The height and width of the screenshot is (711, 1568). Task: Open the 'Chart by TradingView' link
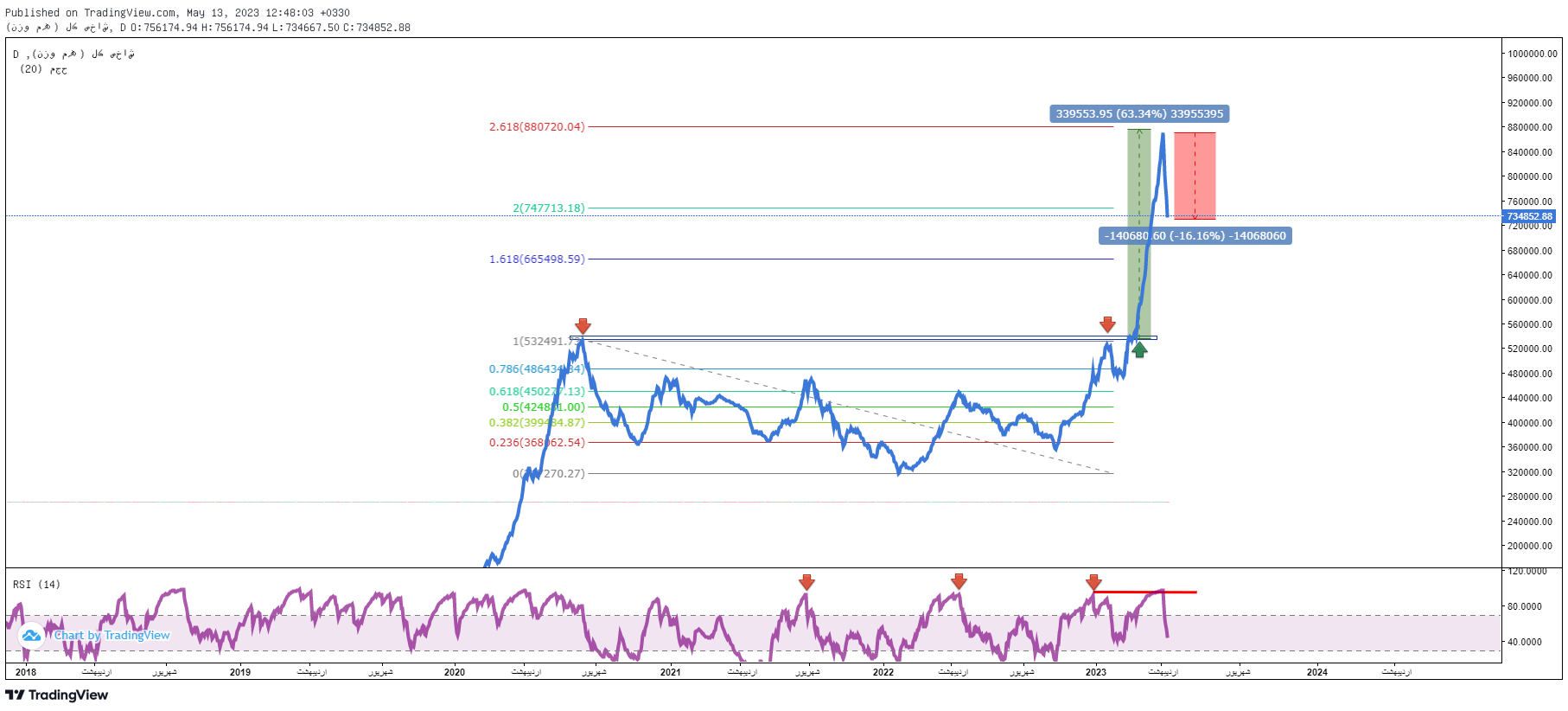112,636
